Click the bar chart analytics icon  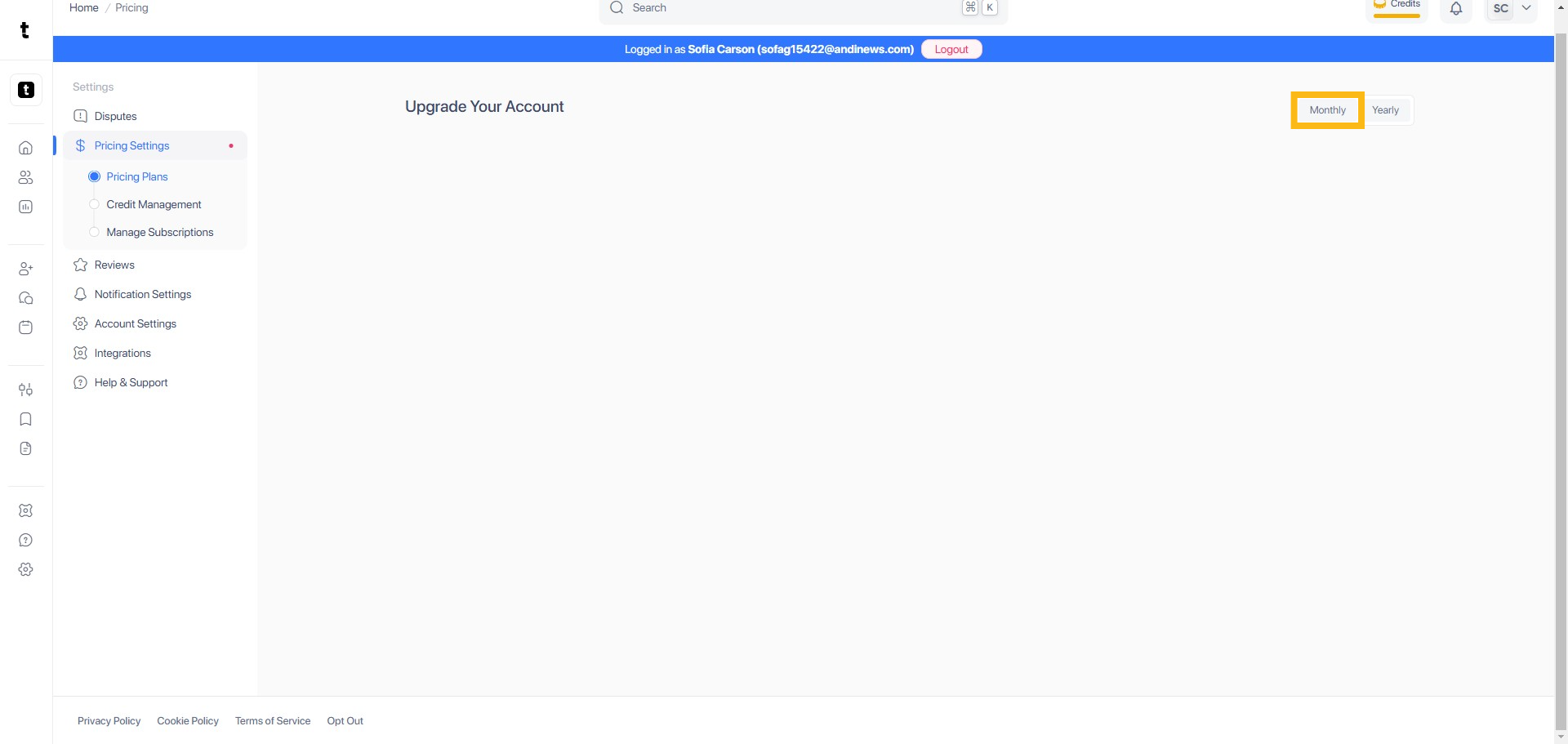click(x=25, y=207)
